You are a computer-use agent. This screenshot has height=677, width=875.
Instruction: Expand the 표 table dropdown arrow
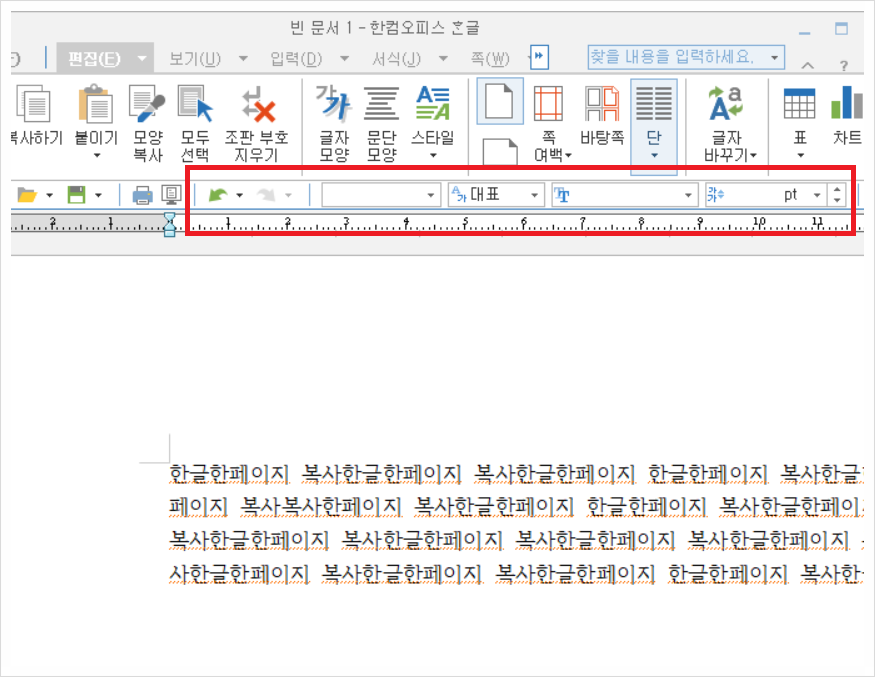800,156
